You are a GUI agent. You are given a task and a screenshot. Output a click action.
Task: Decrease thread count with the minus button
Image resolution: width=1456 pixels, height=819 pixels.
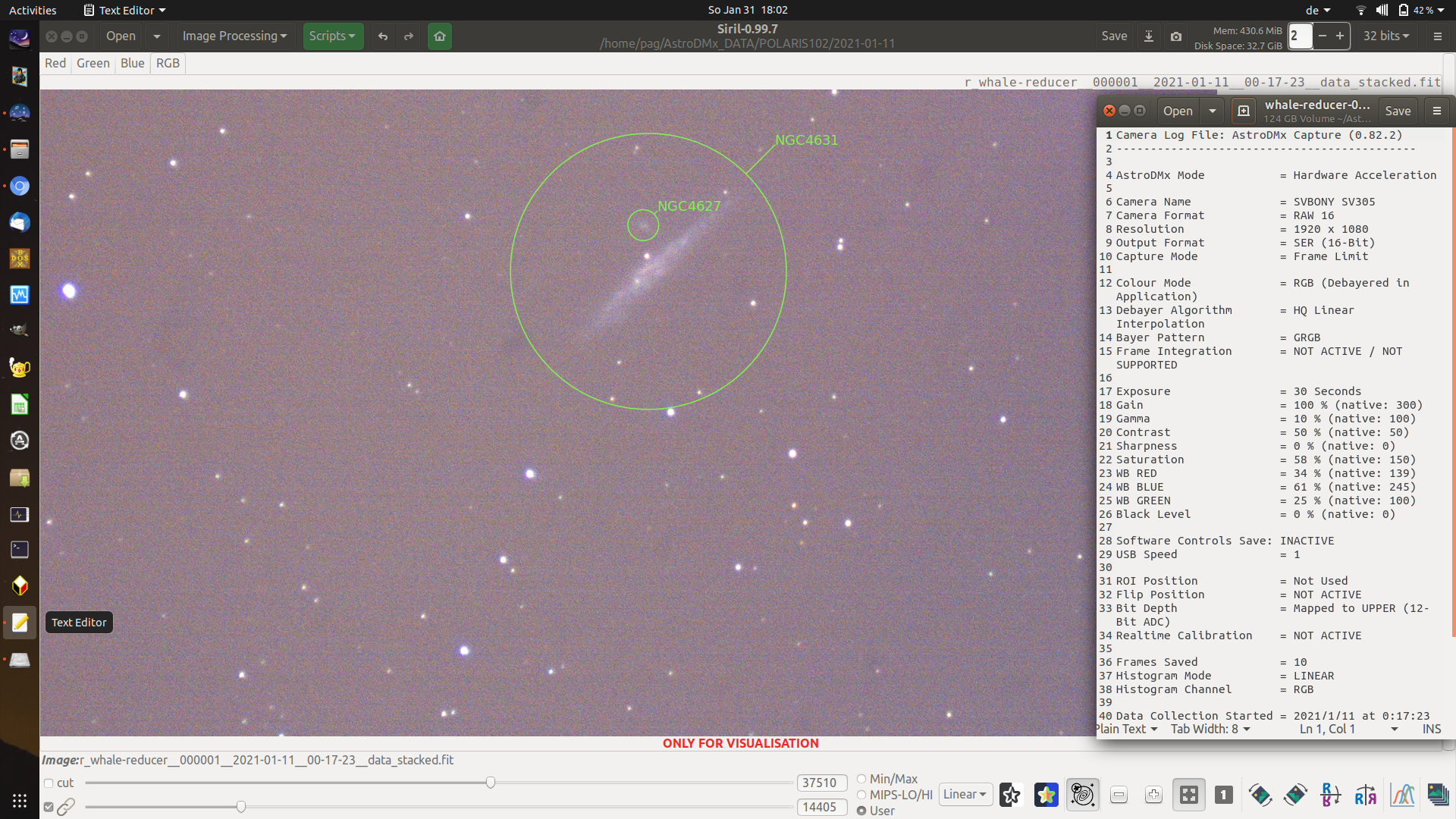(1323, 36)
